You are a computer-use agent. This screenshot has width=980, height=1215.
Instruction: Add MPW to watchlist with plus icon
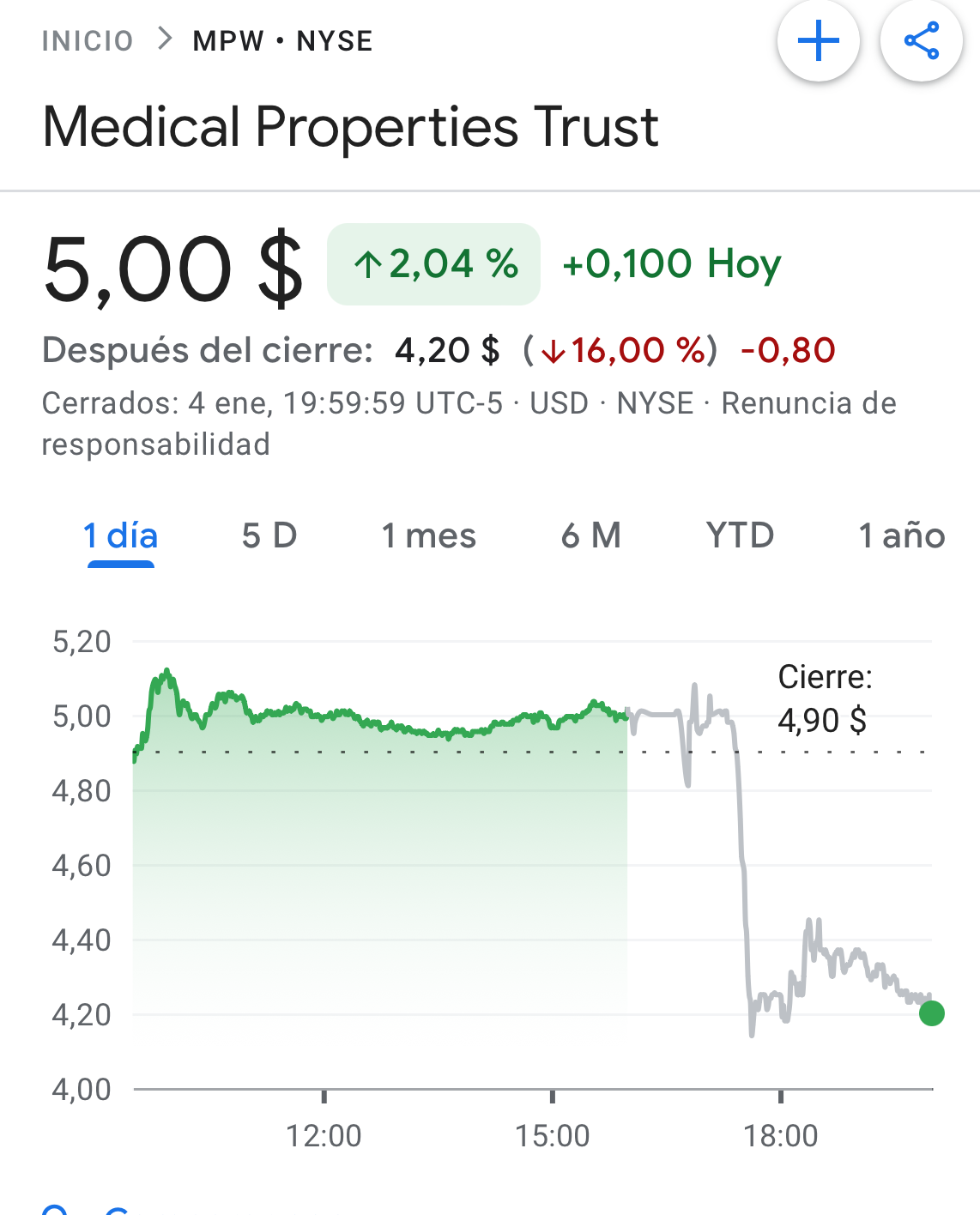click(x=819, y=40)
